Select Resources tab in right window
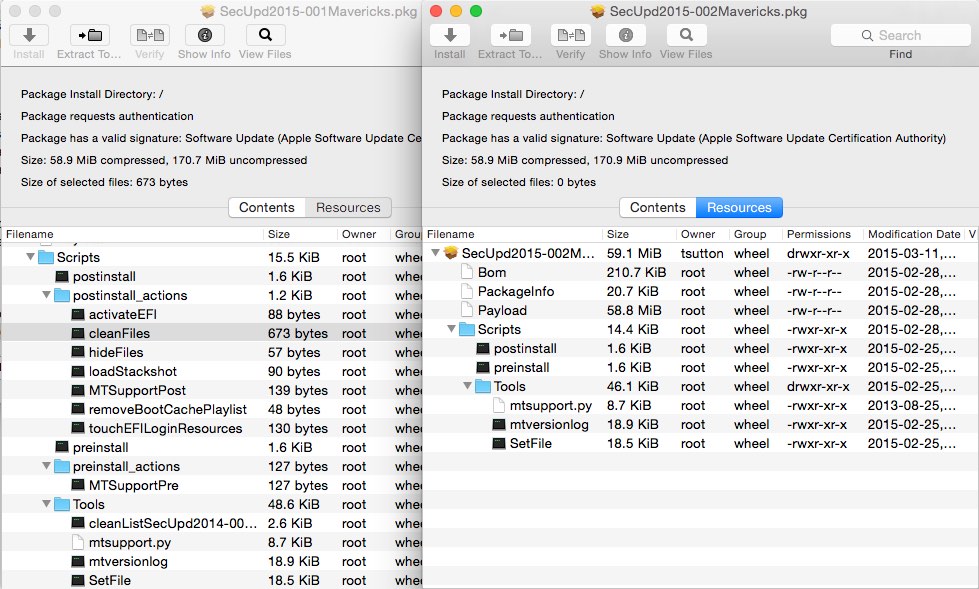 click(739, 207)
